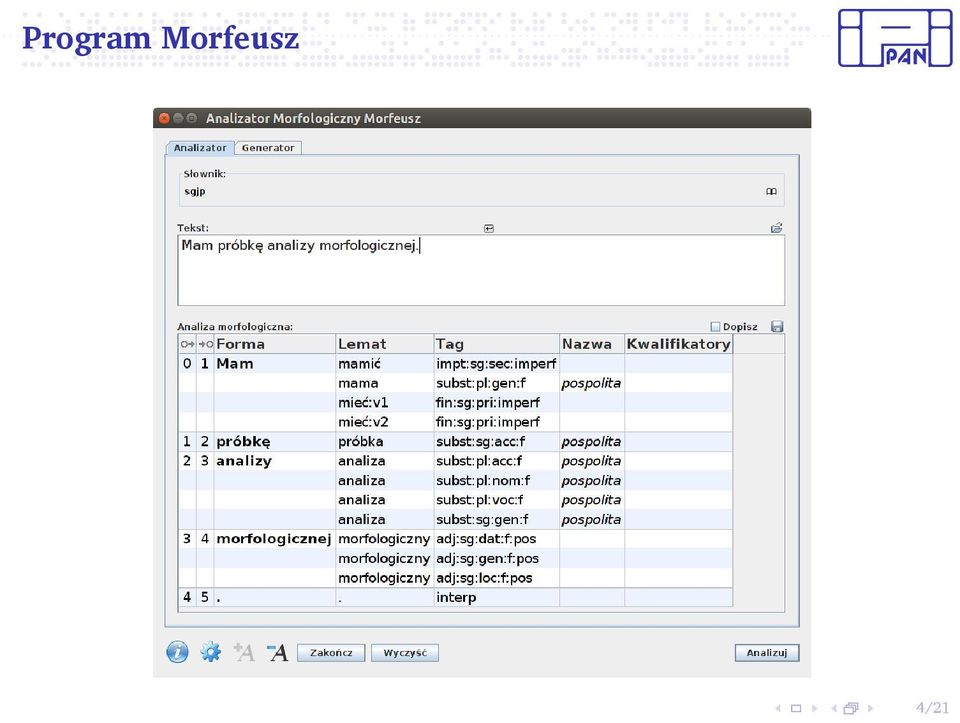Enable the Dopisz checkbox
This screenshot has height=723, width=960.
click(x=715, y=327)
